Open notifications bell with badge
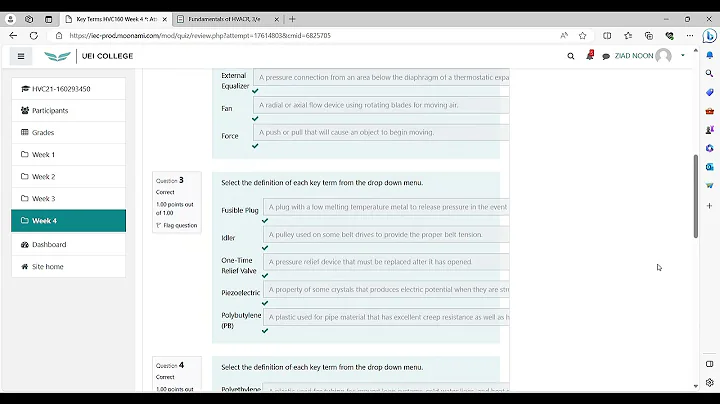This screenshot has height=404, width=720. pyautogui.click(x=590, y=56)
